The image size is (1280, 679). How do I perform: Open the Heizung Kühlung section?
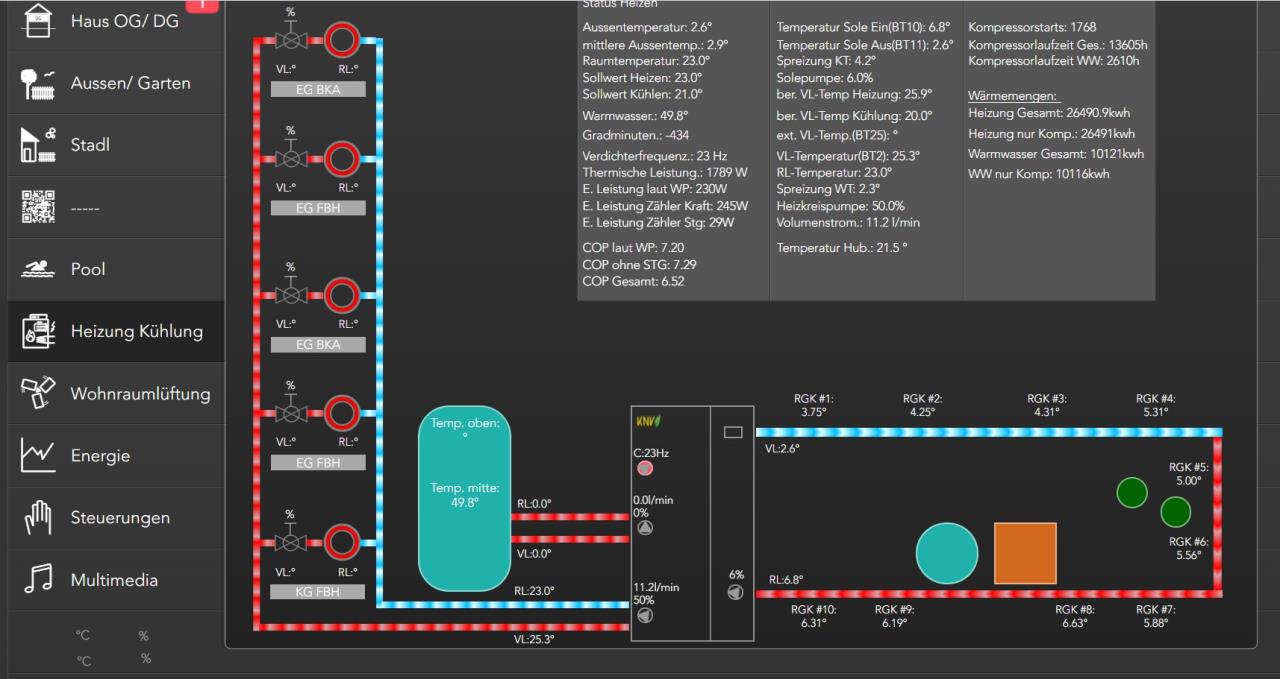coord(136,331)
